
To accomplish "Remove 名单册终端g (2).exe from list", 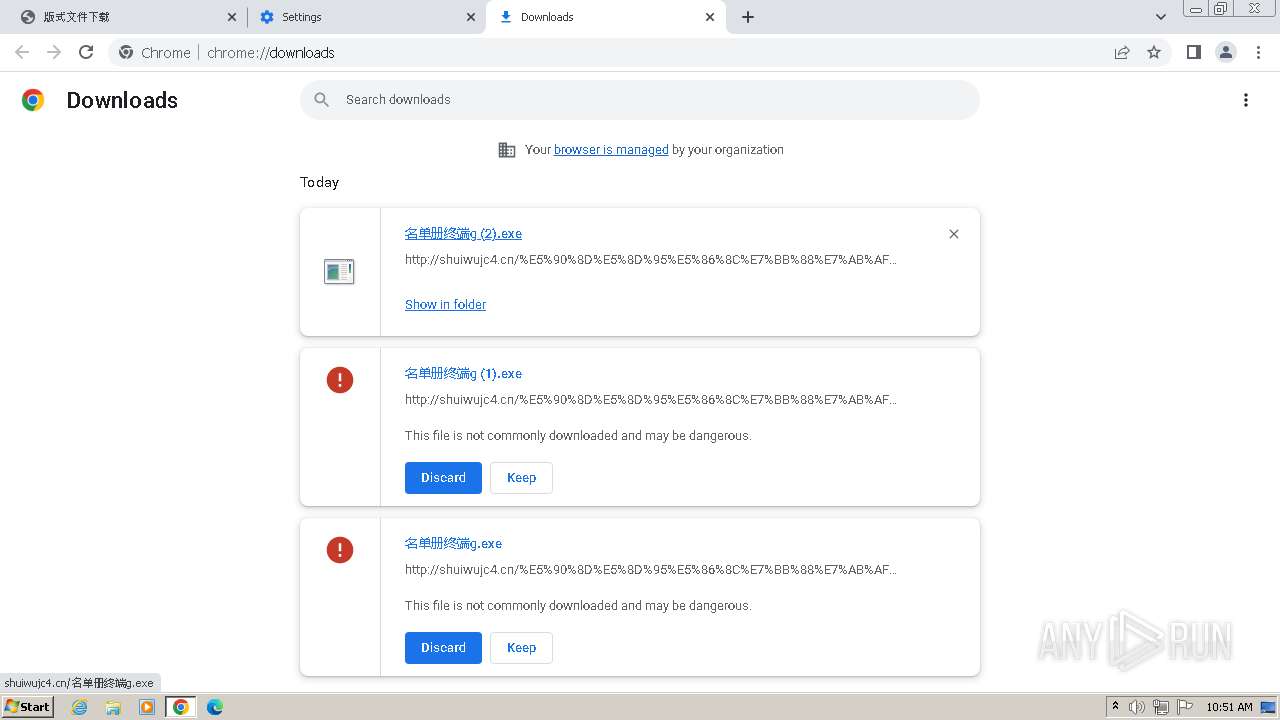I will point(954,234).
